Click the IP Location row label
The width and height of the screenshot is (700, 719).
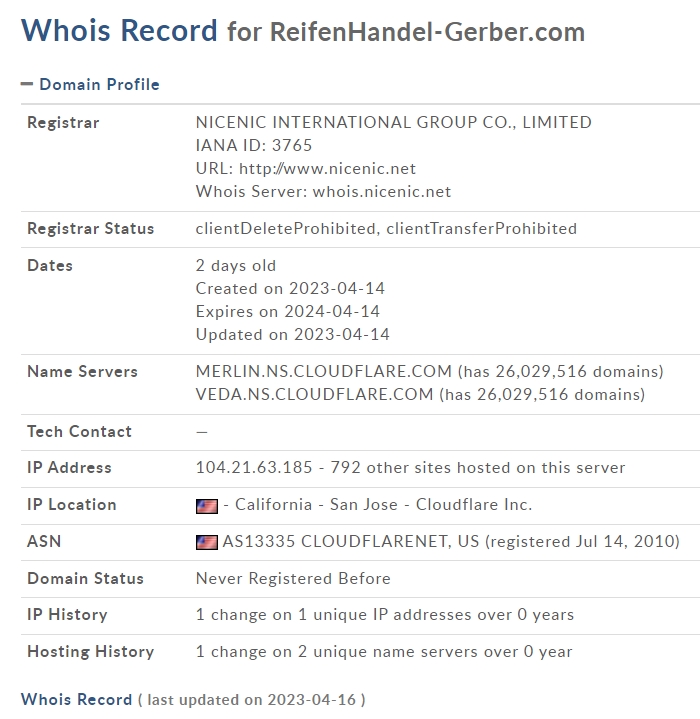[72, 504]
